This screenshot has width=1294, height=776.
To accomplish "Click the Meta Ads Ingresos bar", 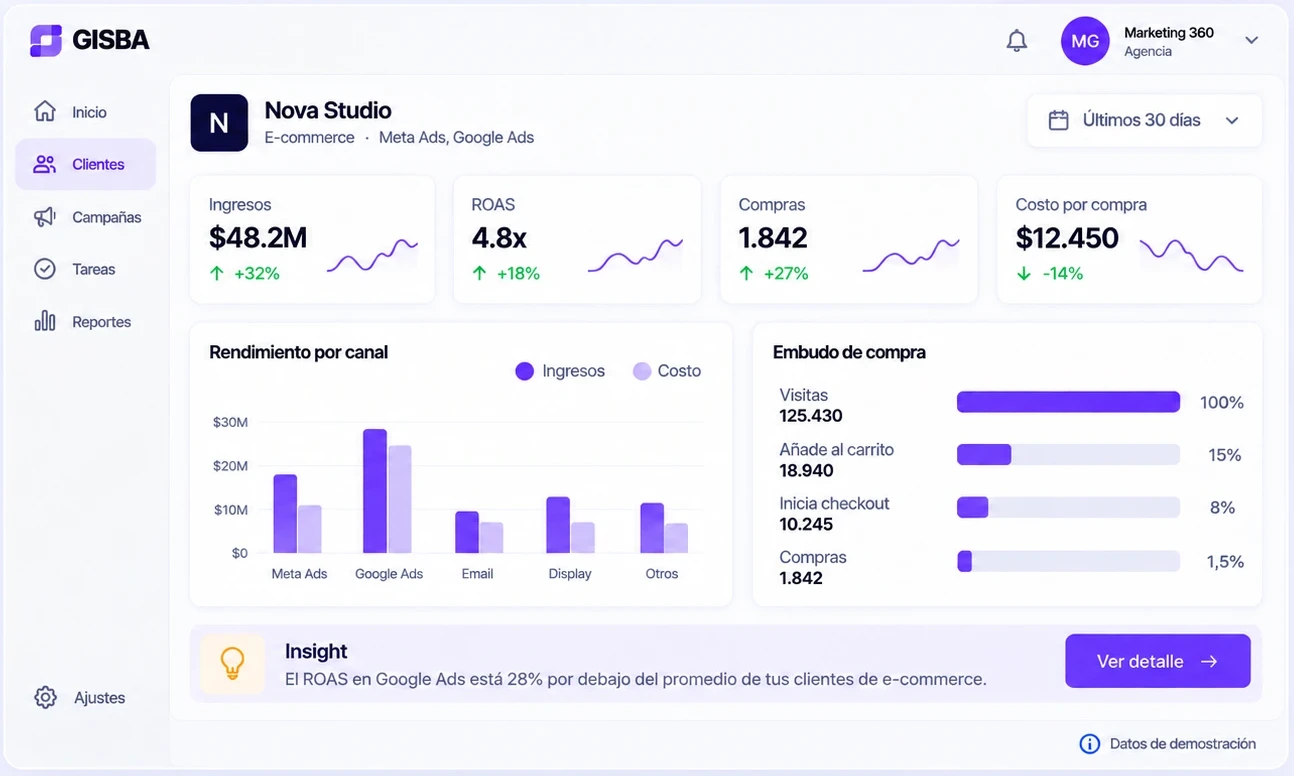I will [285, 514].
